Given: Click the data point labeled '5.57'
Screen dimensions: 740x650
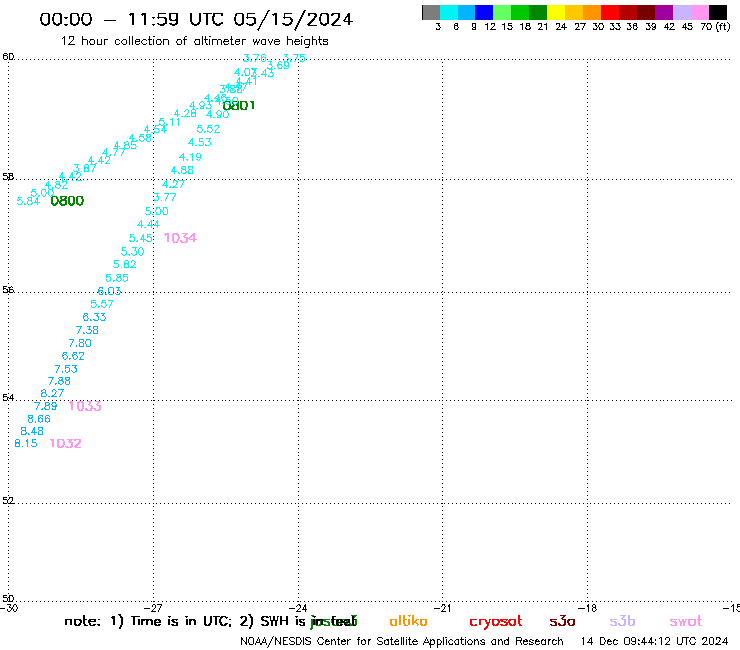Looking at the screenshot, I should point(102,304).
